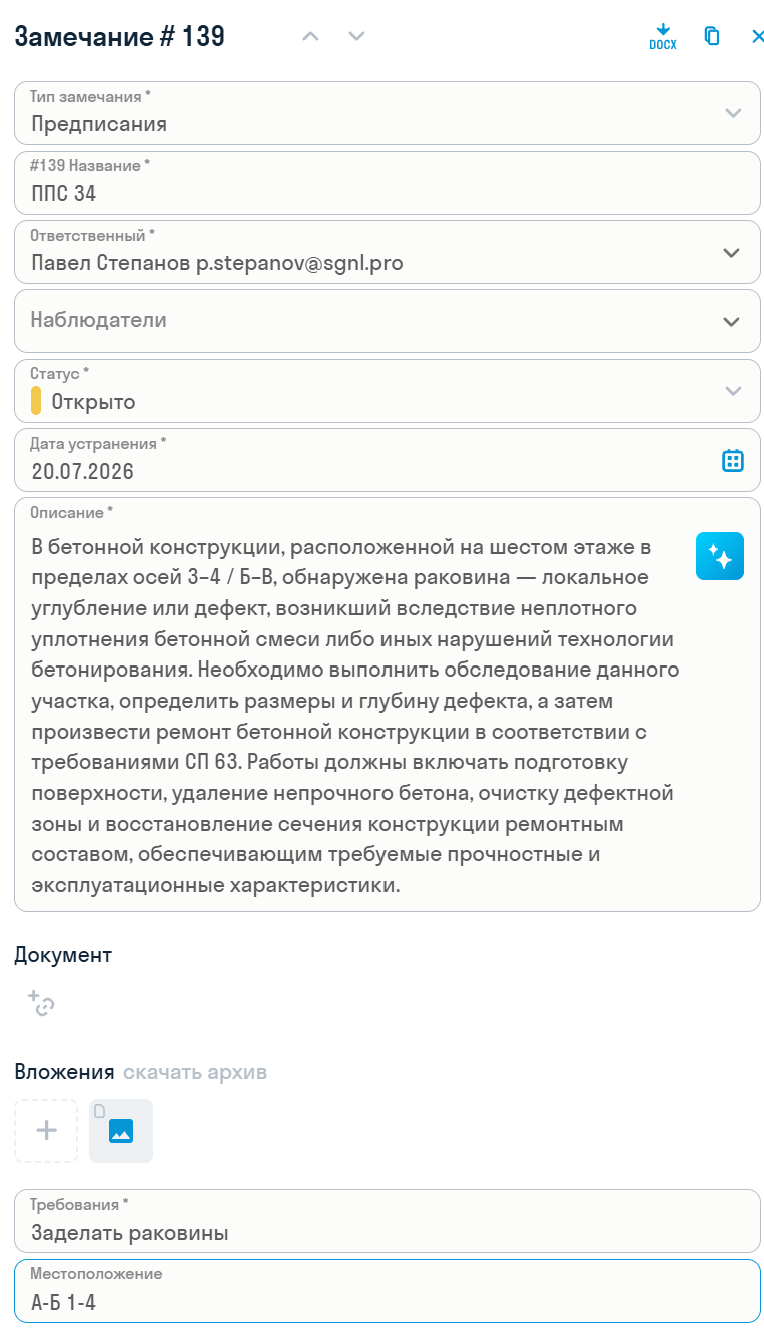The image size is (764, 1328).
Task: Go to previous remark with up arrow
Action: click(310, 36)
